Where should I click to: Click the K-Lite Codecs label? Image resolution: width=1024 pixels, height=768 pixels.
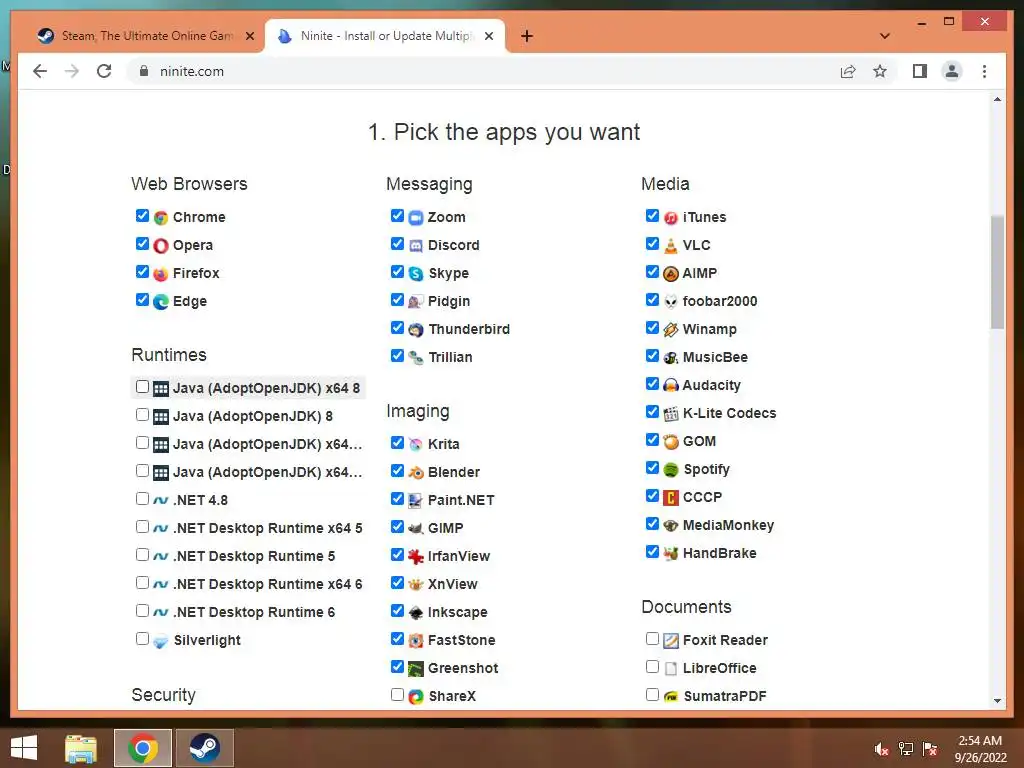pyautogui.click(x=729, y=413)
